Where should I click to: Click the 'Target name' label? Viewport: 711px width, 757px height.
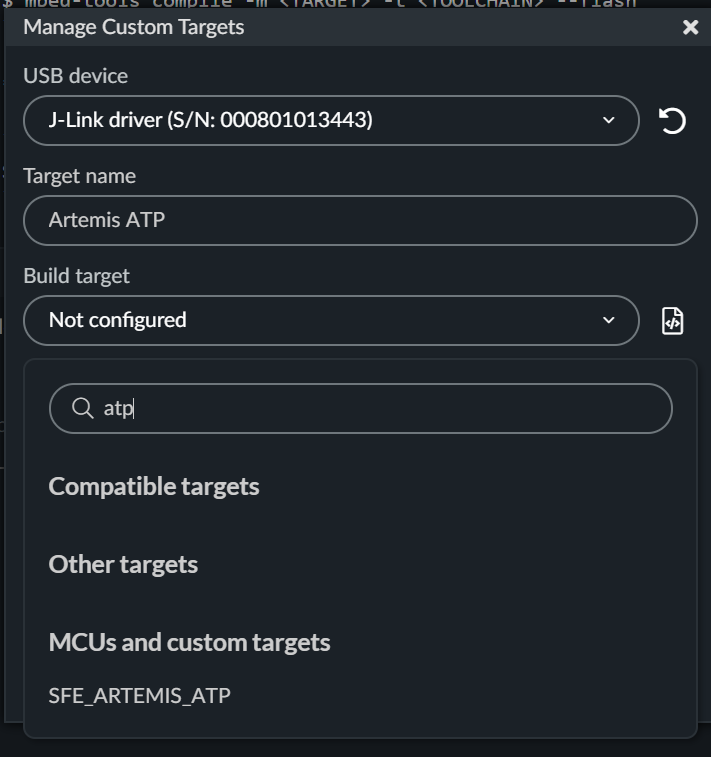tap(79, 176)
